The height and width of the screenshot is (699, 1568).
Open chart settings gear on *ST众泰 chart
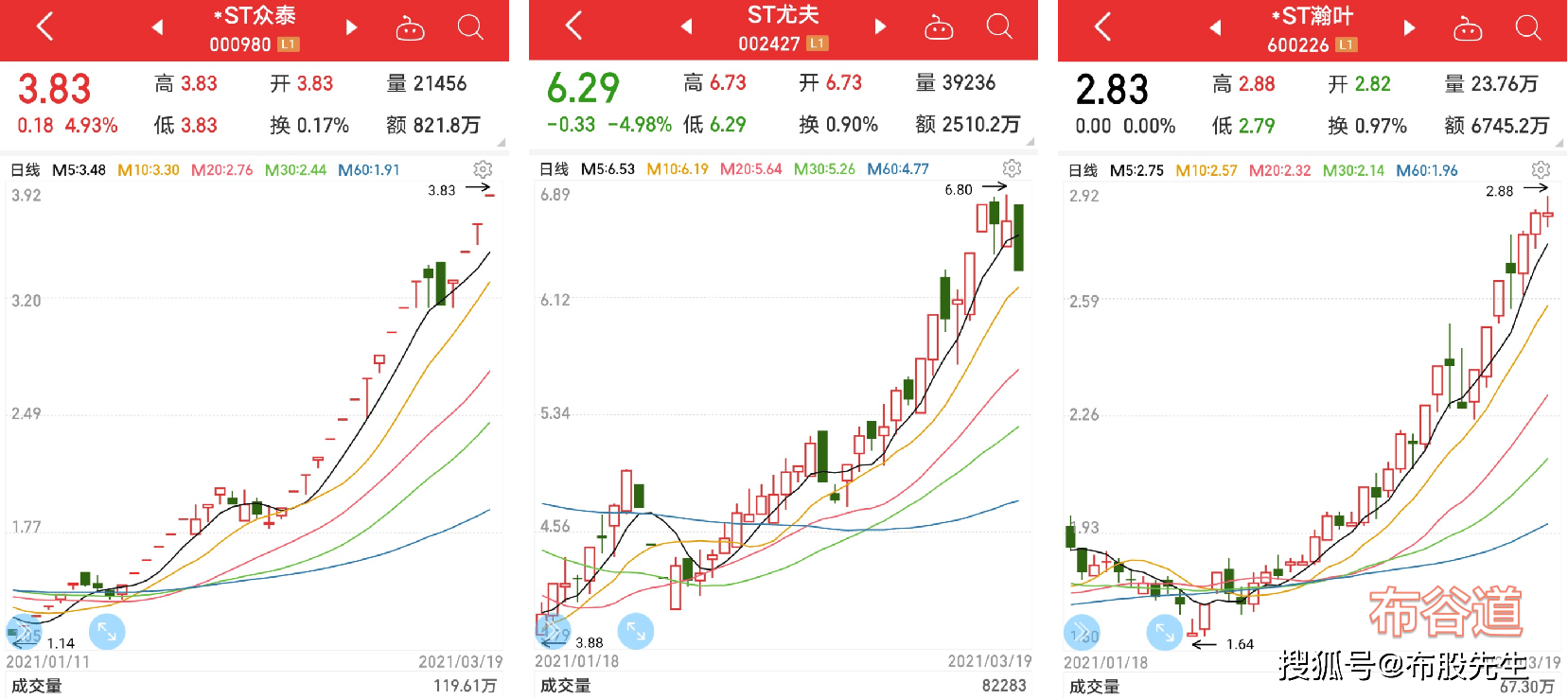483,169
